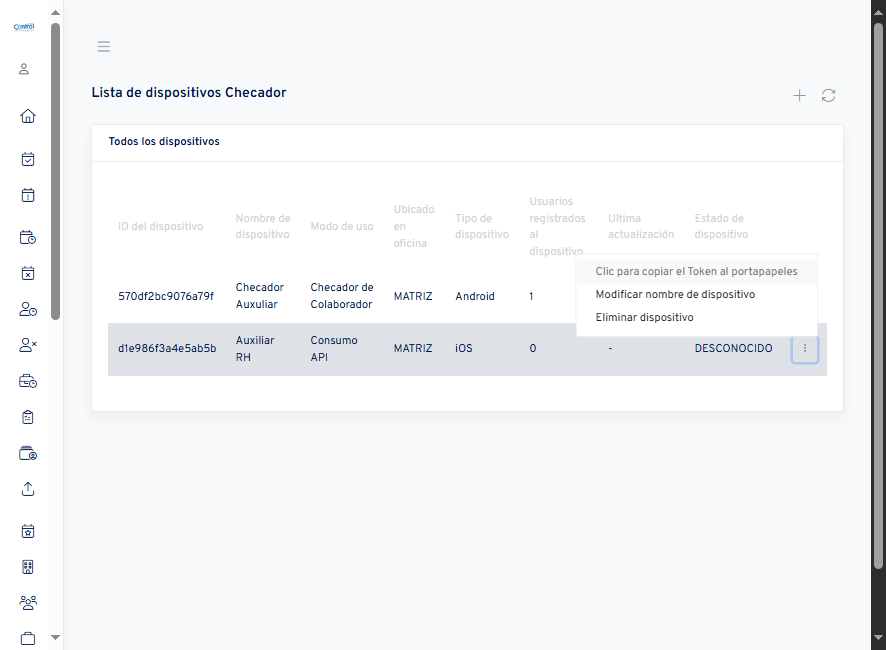This screenshot has height=650, width=886.
Task: Click Modo de uso column header
Action: pyautogui.click(x=342, y=226)
